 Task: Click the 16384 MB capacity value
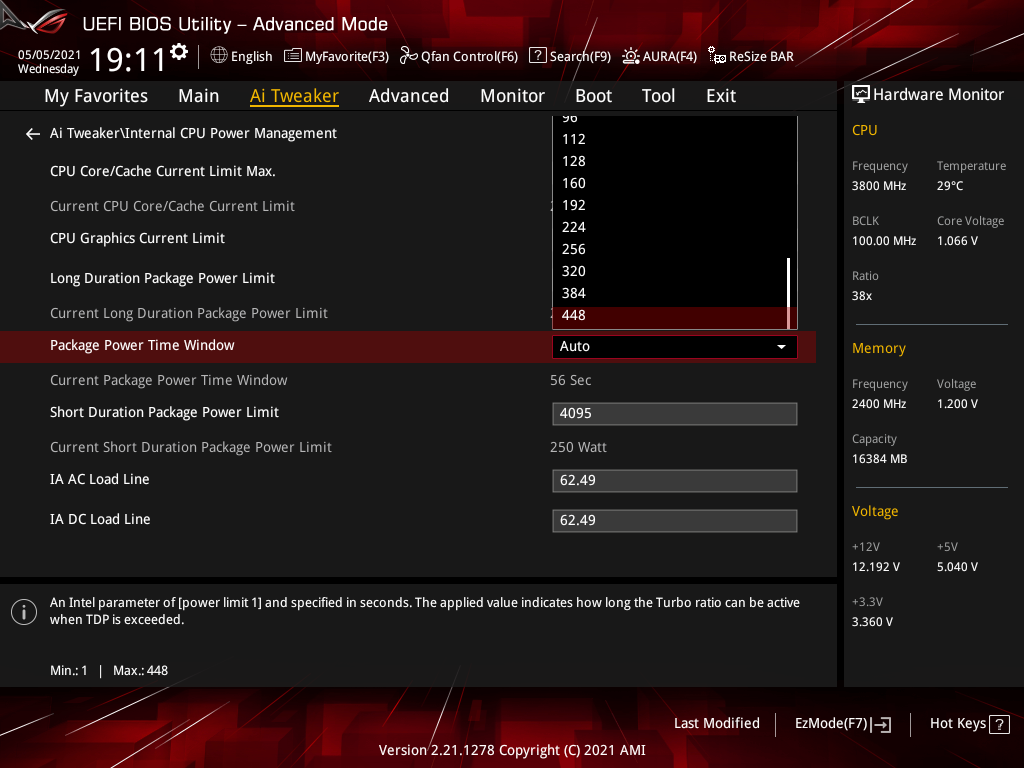pos(879,459)
